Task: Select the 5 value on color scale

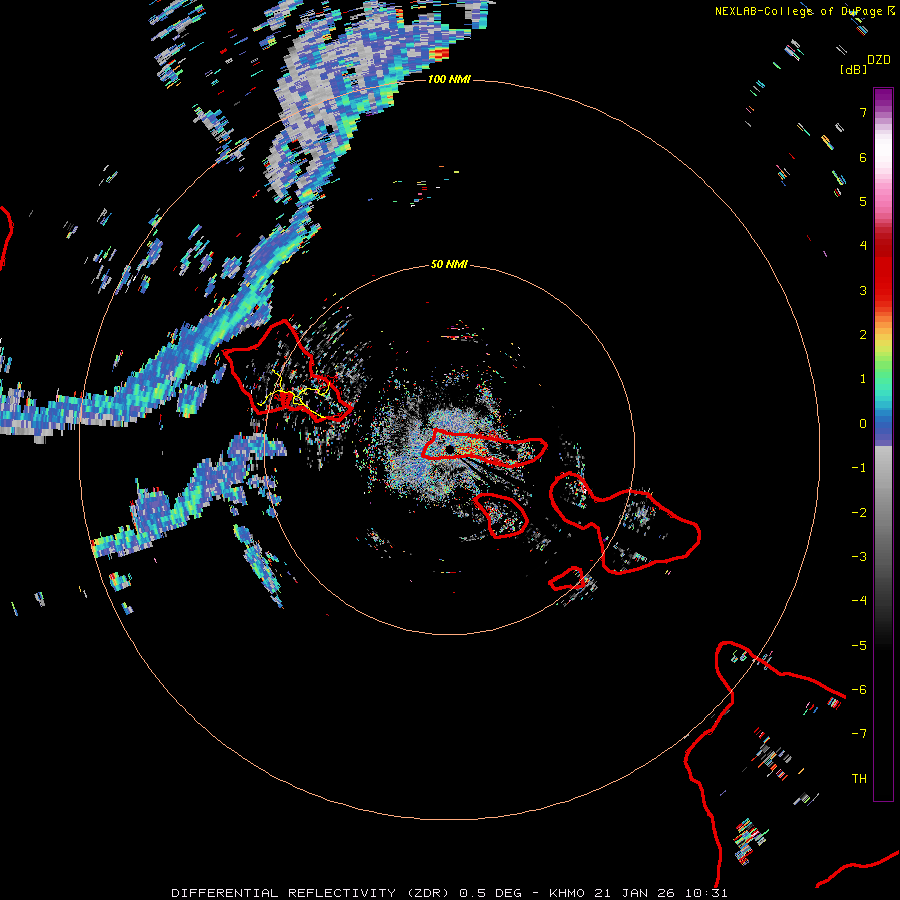Action: pyautogui.click(x=863, y=201)
